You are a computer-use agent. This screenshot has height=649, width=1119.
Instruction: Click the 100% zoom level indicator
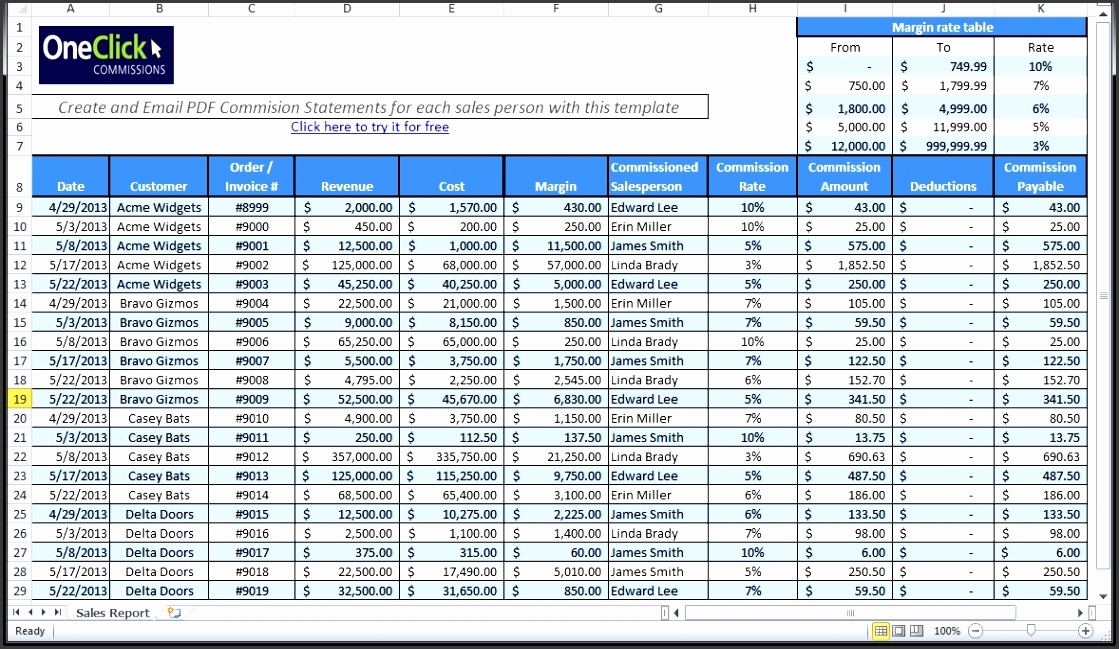[946, 631]
